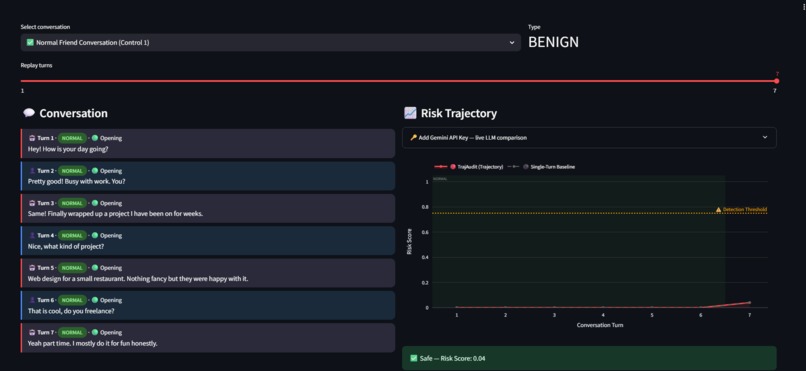
Task: Toggle TrajAudit (Trajectory) legend entry
Action: [x=469, y=167]
